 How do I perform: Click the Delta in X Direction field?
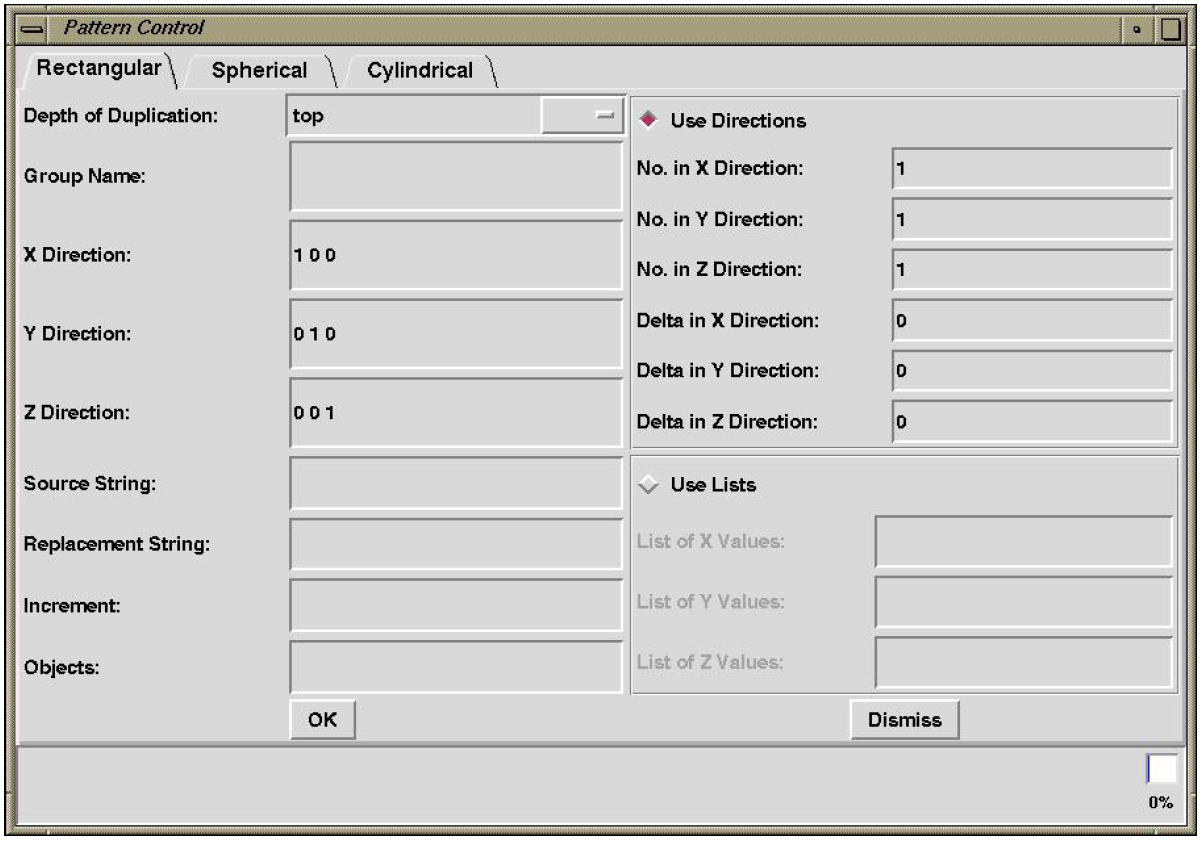[1032, 320]
